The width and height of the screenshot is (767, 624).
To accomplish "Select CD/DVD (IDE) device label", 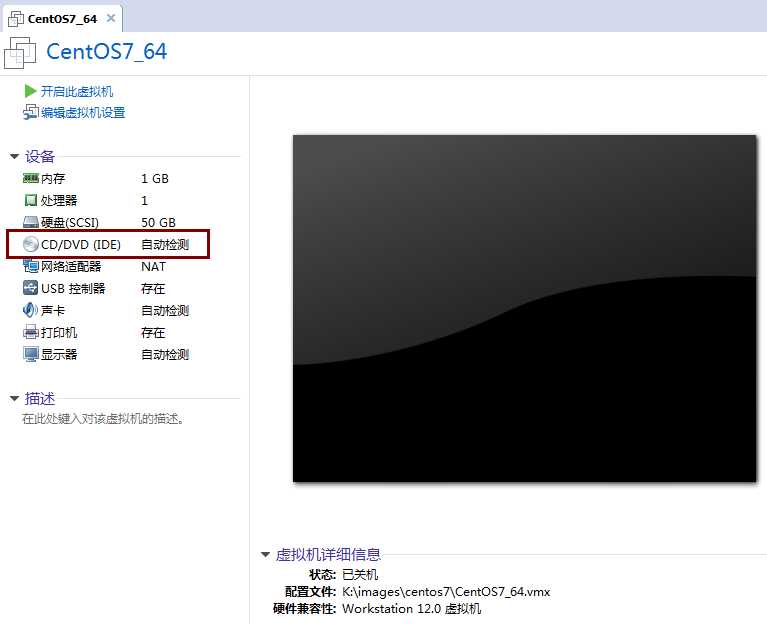I will point(81,245).
